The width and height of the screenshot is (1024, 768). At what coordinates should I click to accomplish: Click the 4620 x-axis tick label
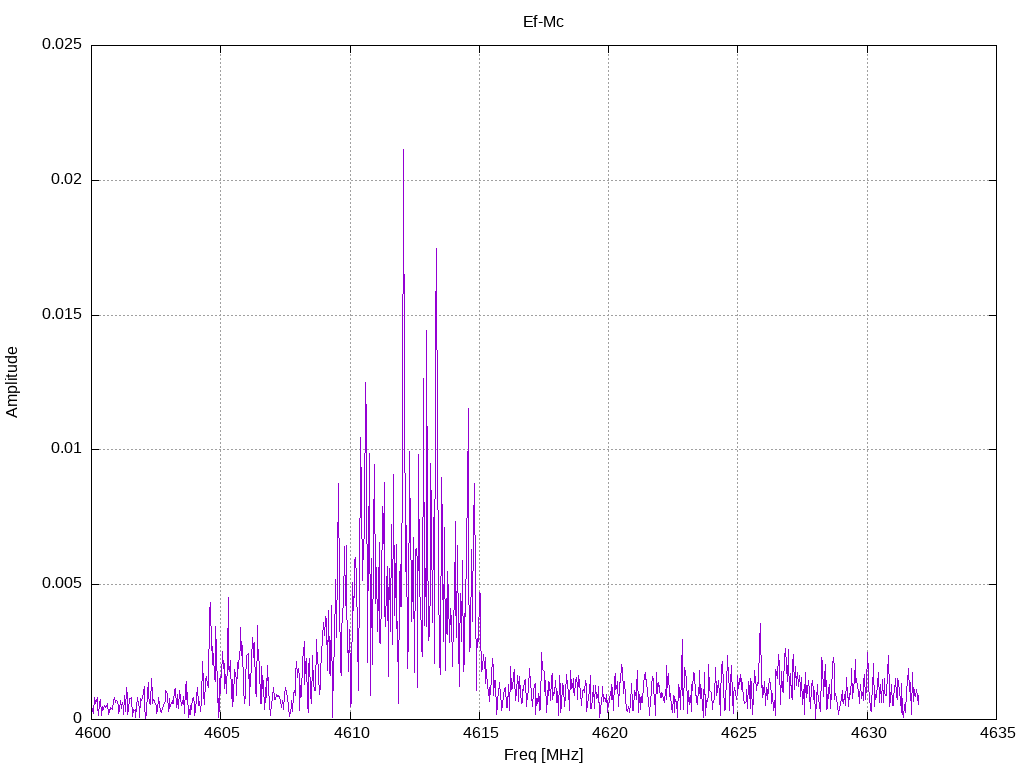608,733
